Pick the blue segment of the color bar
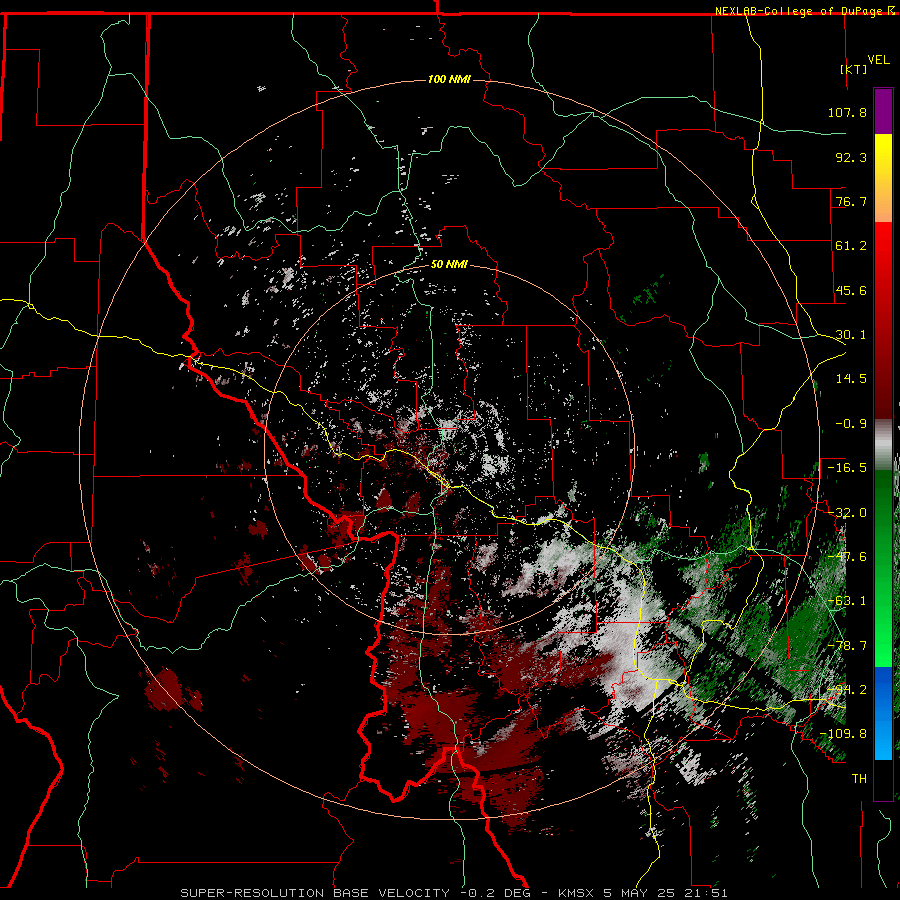 883,713
